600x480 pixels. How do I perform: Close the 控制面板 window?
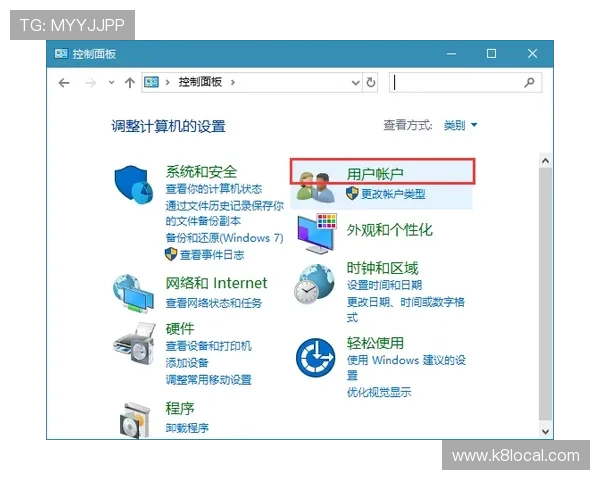pos(532,54)
